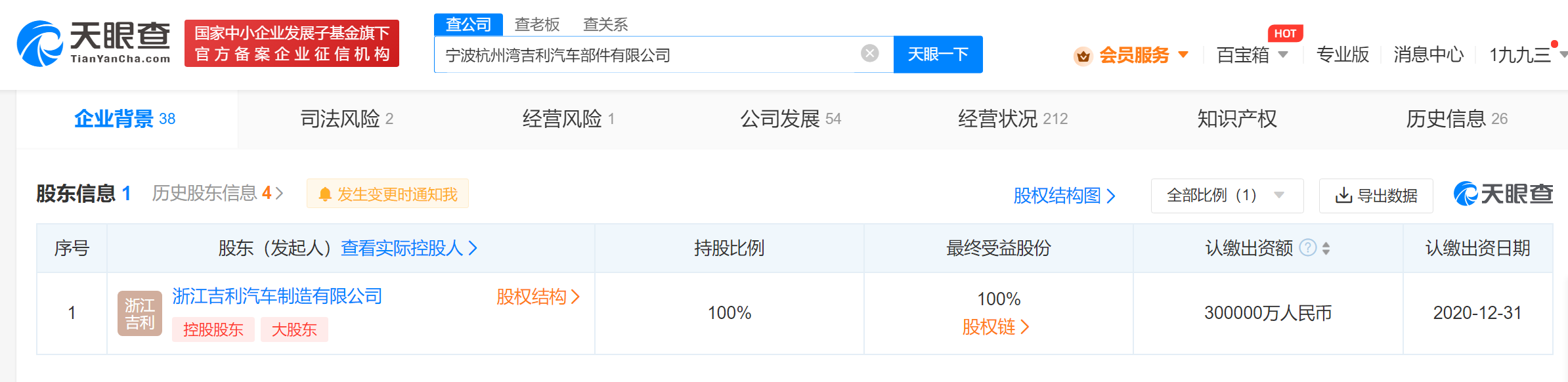Open the 认缴出资额 help question mark

point(1308,248)
